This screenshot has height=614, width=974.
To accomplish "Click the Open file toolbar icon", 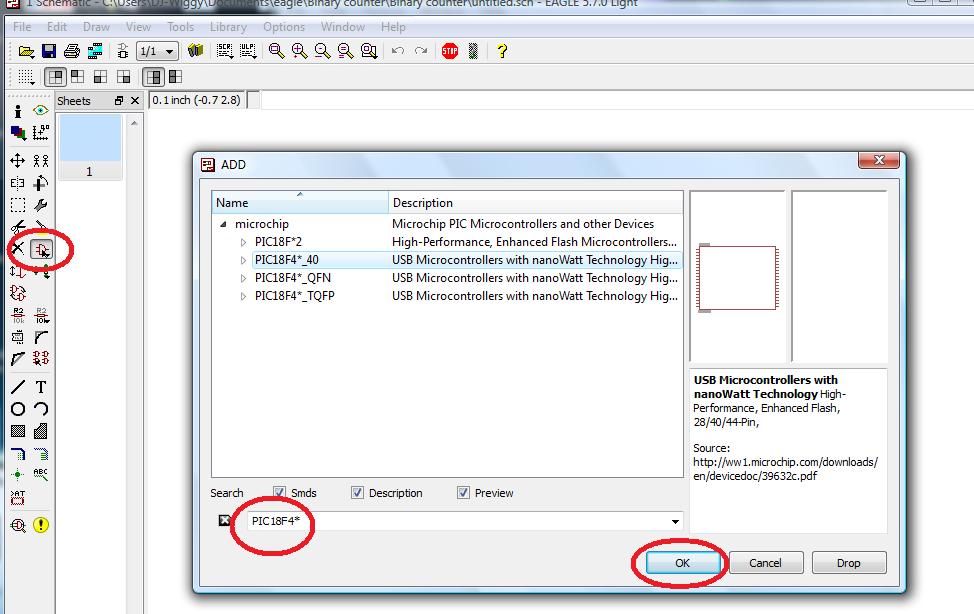I will click(26, 52).
